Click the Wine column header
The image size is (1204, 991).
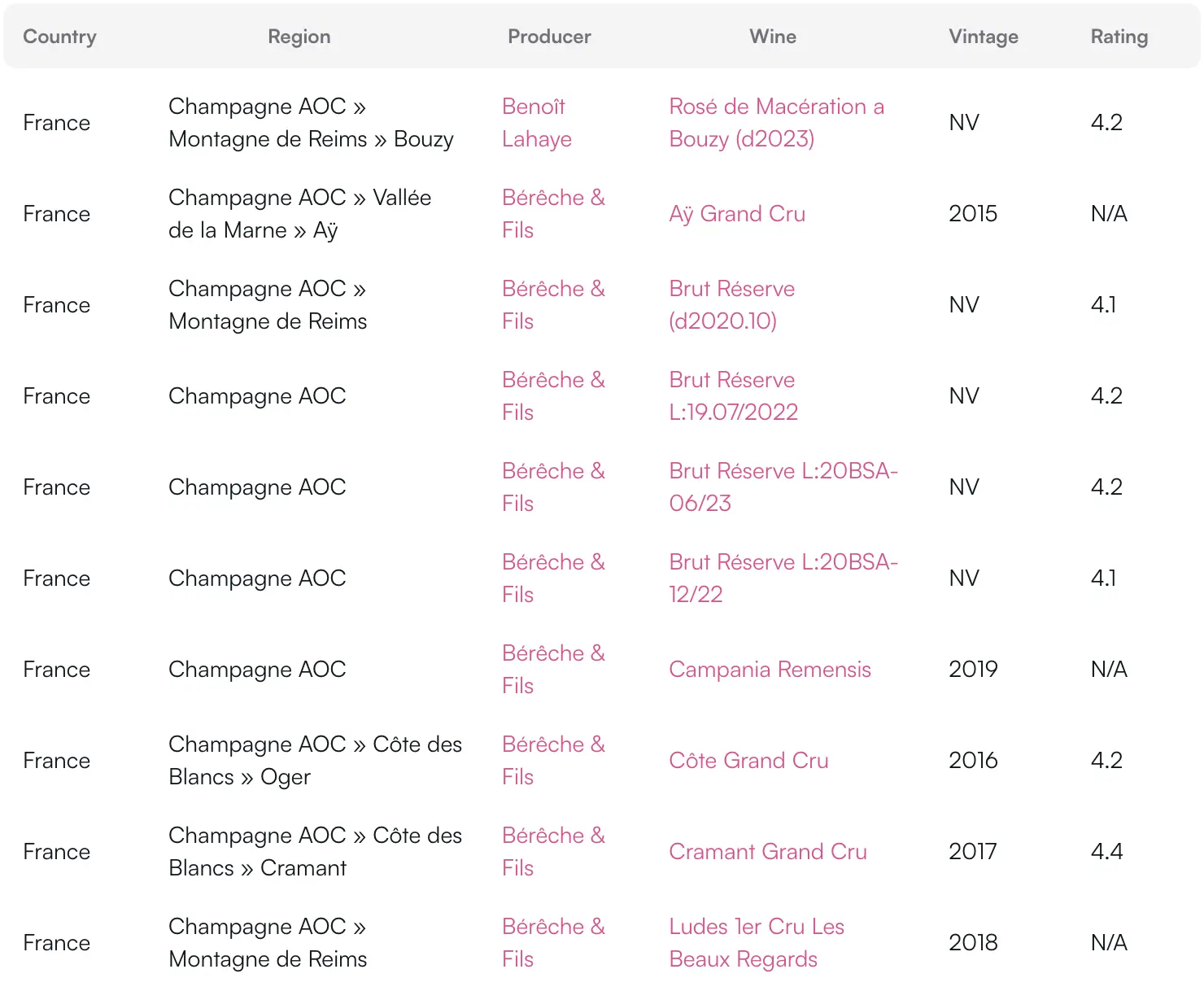coord(772,37)
